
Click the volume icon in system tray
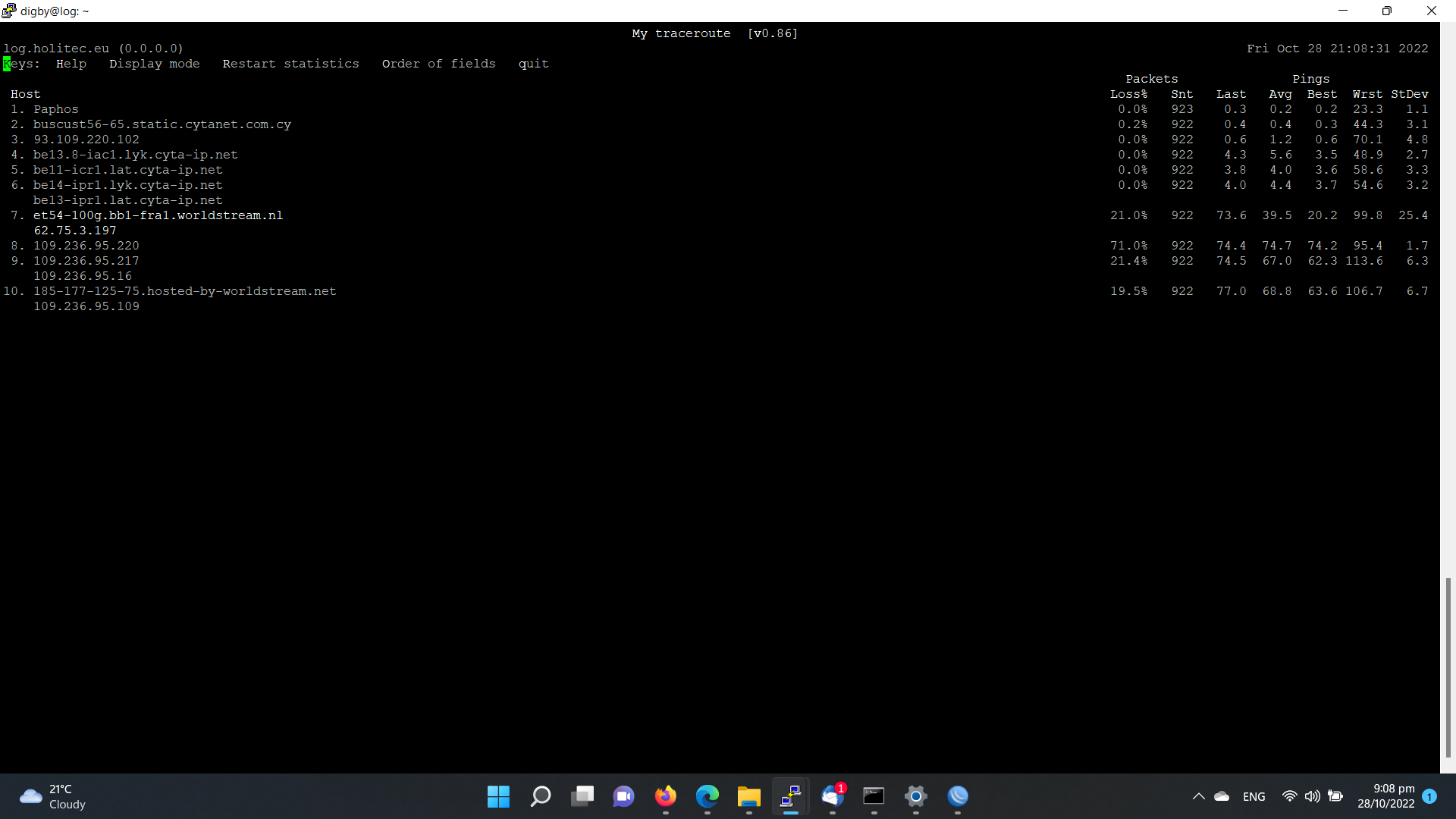1312,796
